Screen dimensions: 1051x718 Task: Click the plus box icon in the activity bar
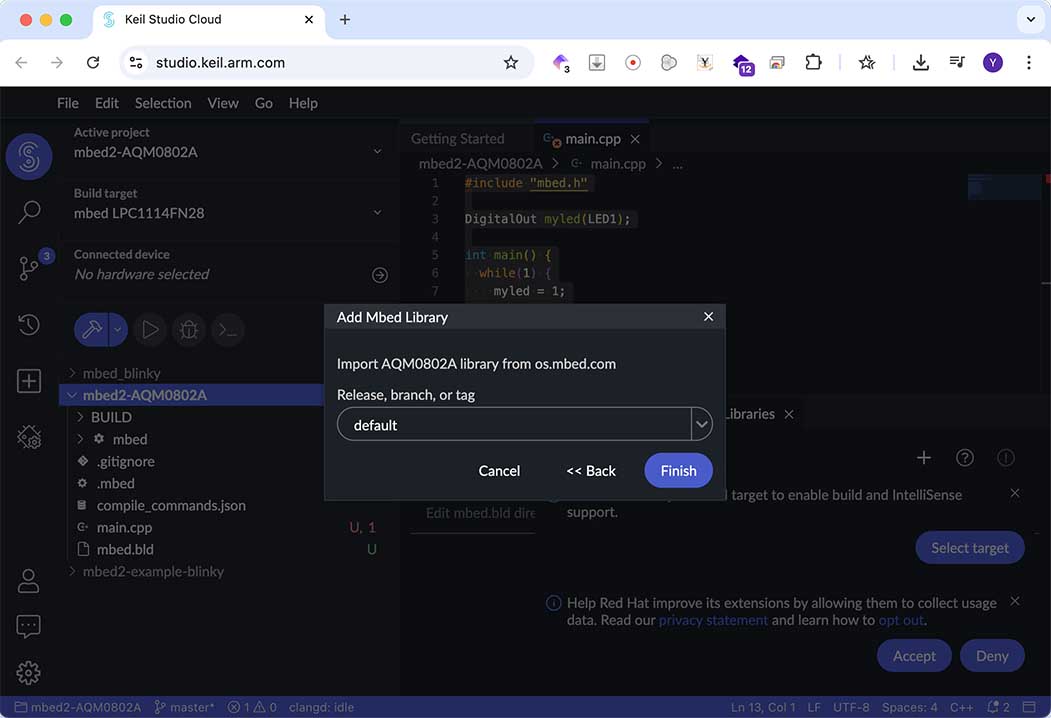tap(29, 381)
